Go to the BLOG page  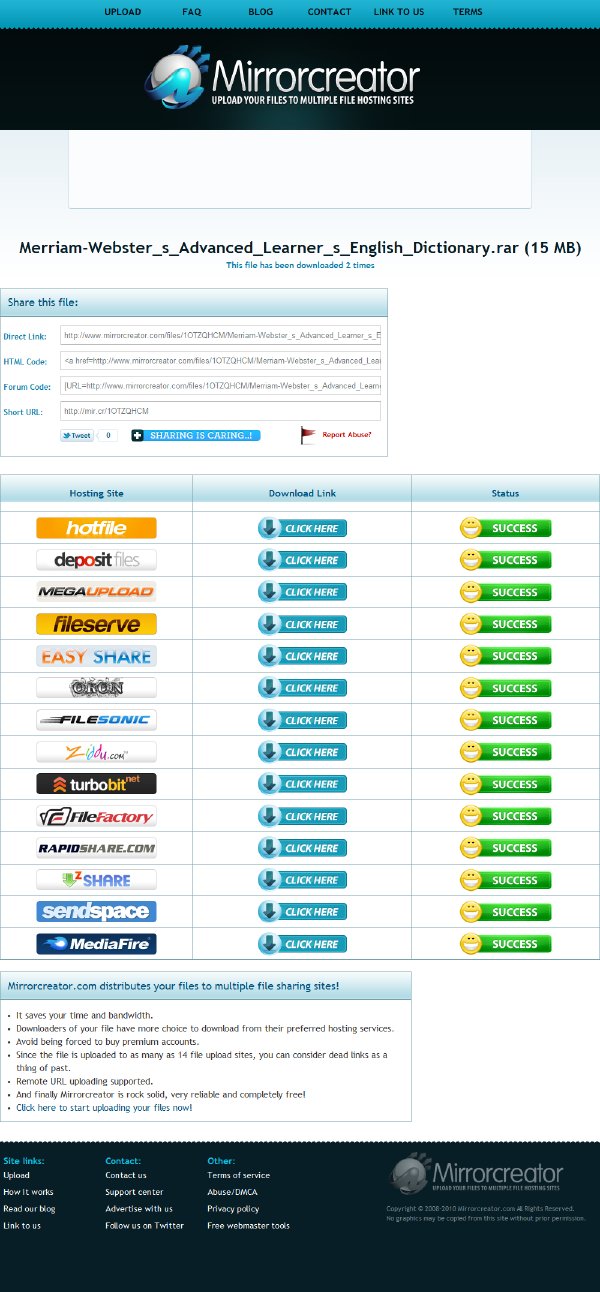(x=260, y=12)
